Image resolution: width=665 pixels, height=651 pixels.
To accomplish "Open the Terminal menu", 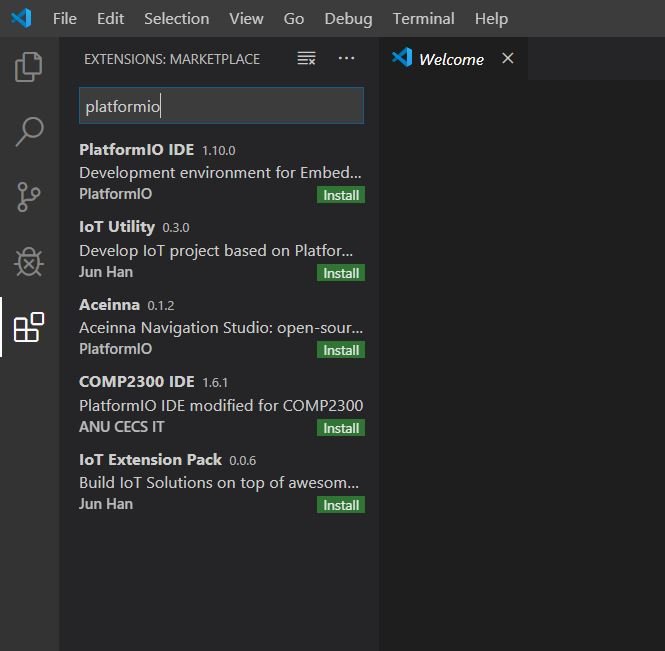I will tap(424, 19).
